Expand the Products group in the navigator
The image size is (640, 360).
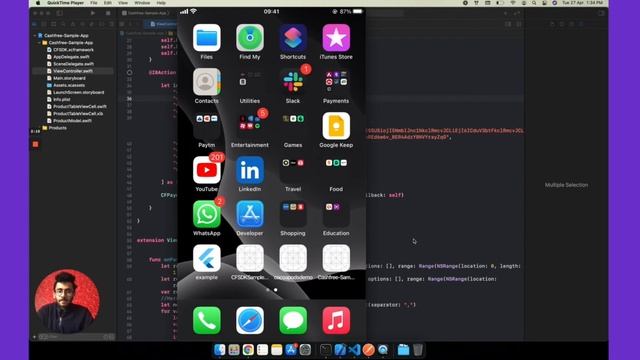click(x=40, y=128)
